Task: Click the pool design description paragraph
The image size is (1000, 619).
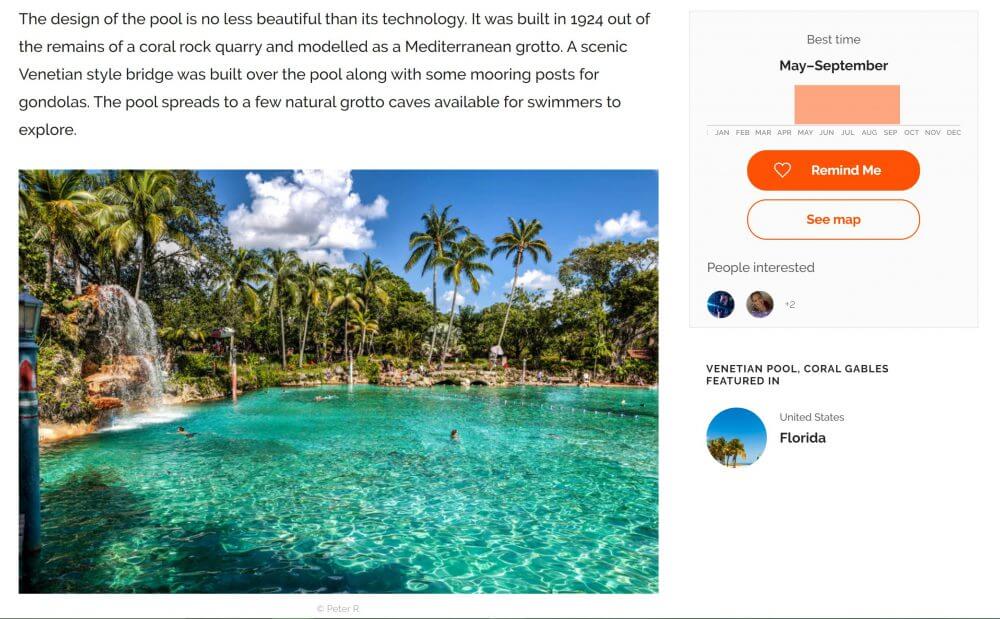Action: pyautogui.click(x=335, y=75)
